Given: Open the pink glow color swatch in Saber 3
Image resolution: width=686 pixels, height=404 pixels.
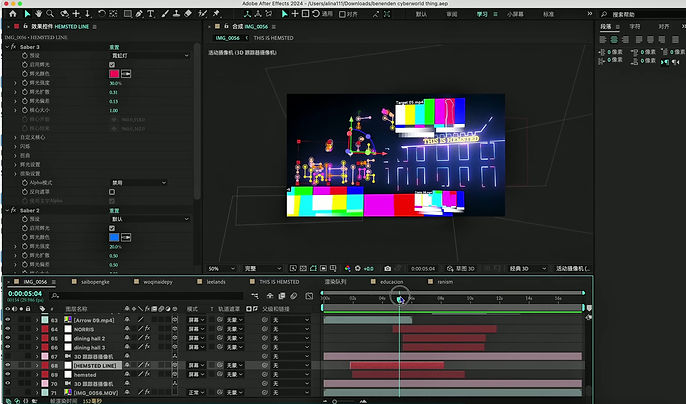Looking at the screenshot, I should click(114, 73).
